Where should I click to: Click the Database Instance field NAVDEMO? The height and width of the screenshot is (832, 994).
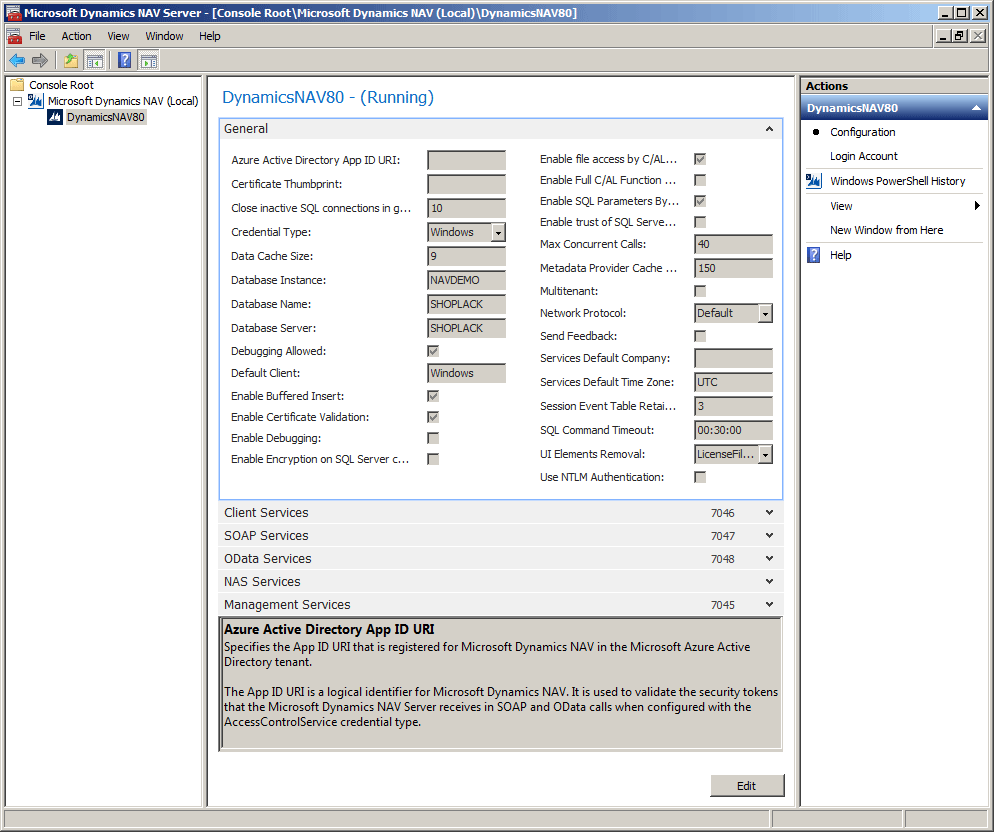[467, 280]
